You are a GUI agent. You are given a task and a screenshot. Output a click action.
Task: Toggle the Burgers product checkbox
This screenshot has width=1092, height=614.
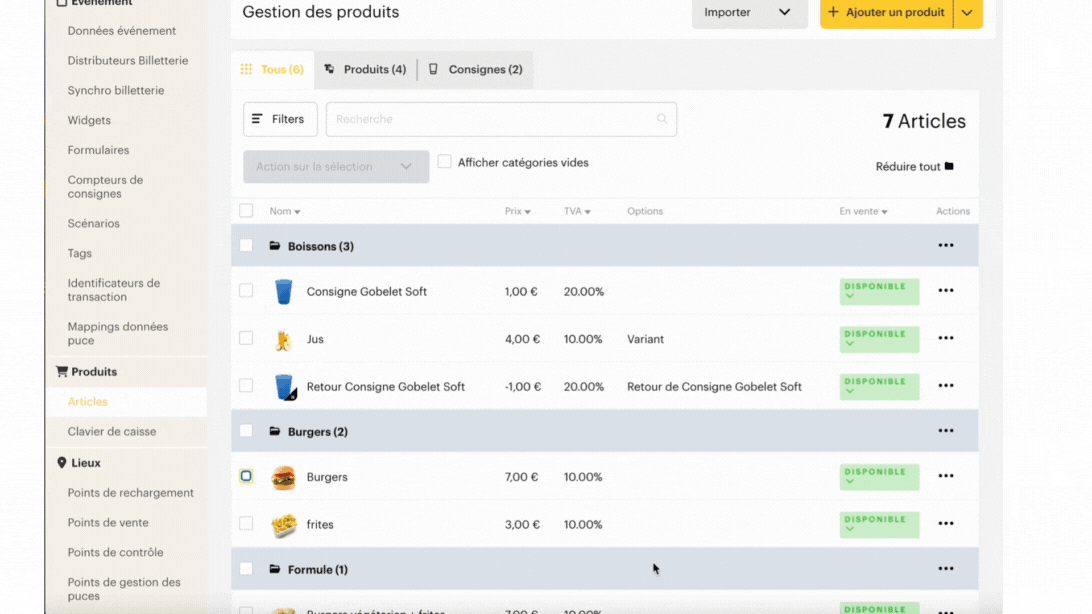tap(246, 476)
